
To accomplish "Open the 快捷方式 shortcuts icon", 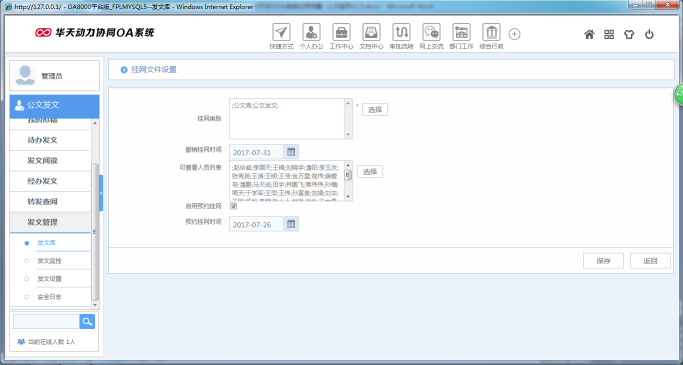I will pyautogui.click(x=281, y=32).
